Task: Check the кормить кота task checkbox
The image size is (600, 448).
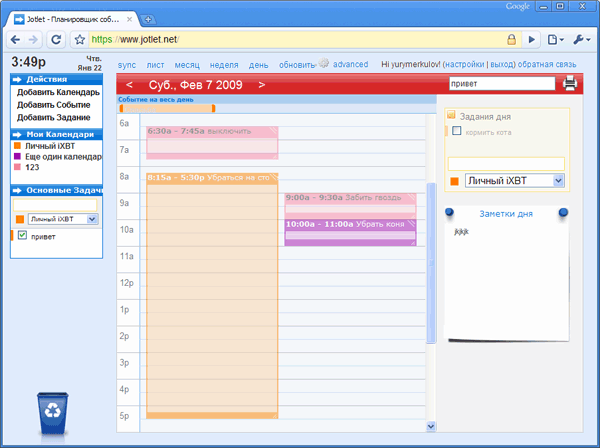Action: tap(457, 131)
